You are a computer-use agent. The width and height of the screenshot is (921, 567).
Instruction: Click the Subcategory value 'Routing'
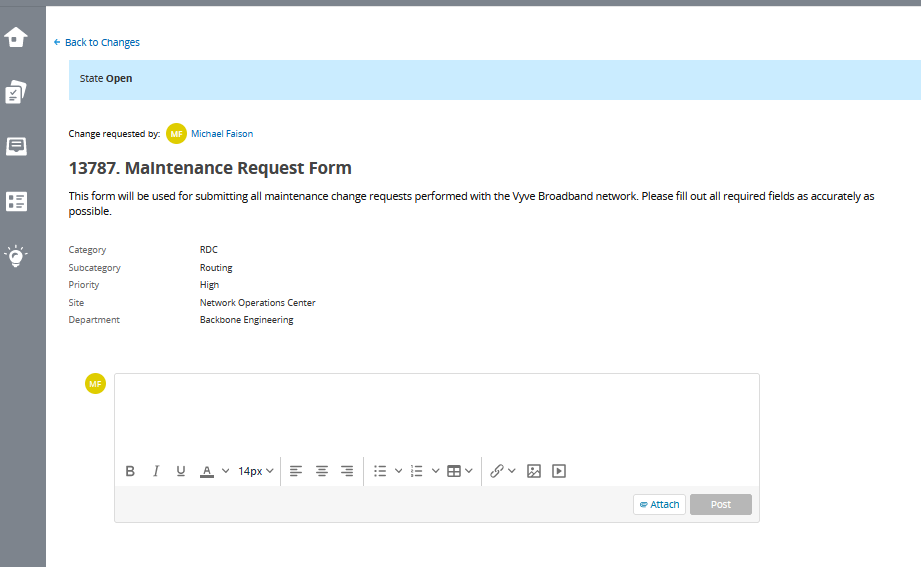click(216, 267)
